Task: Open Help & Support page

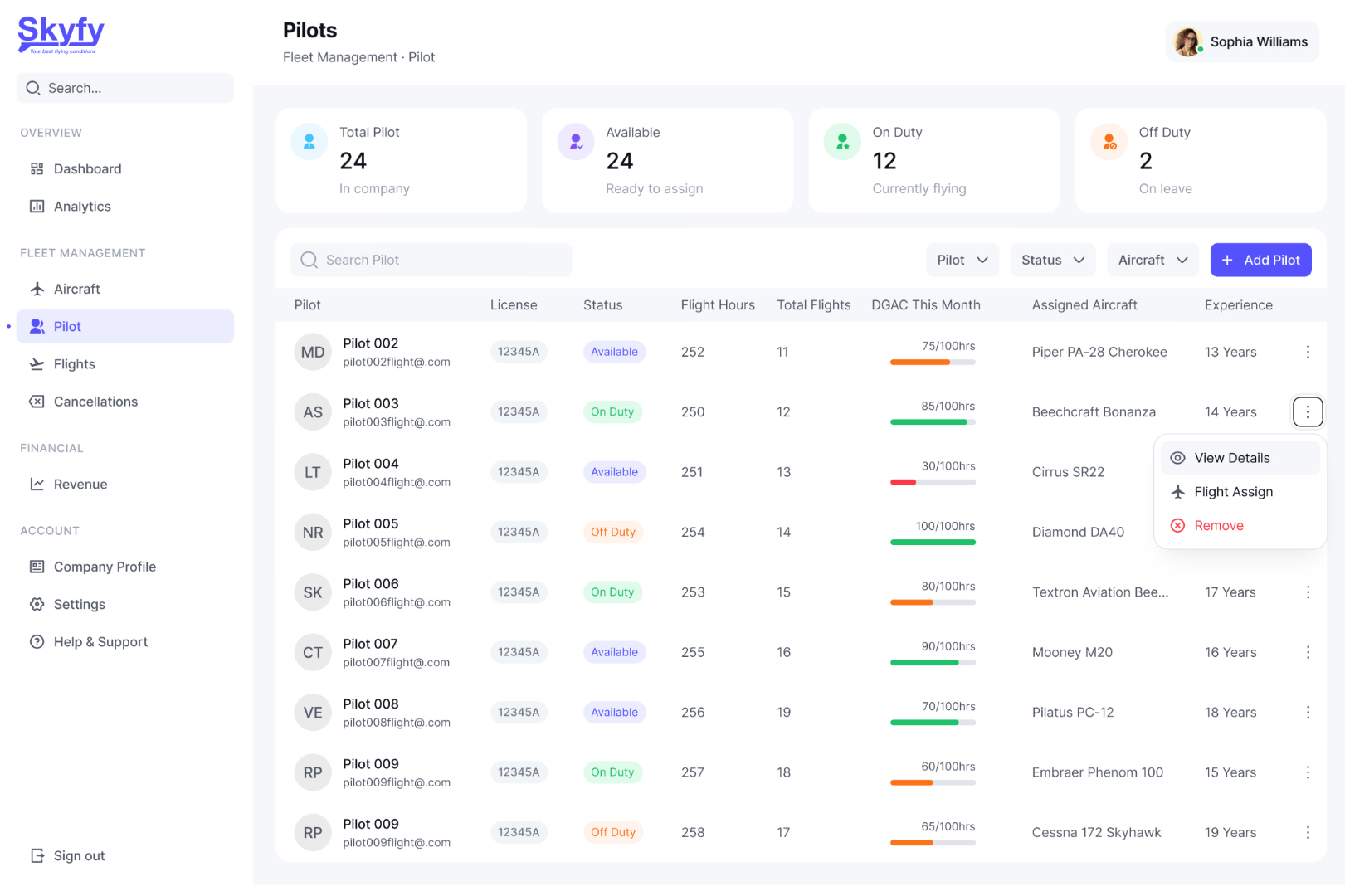Action: (x=125, y=642)
